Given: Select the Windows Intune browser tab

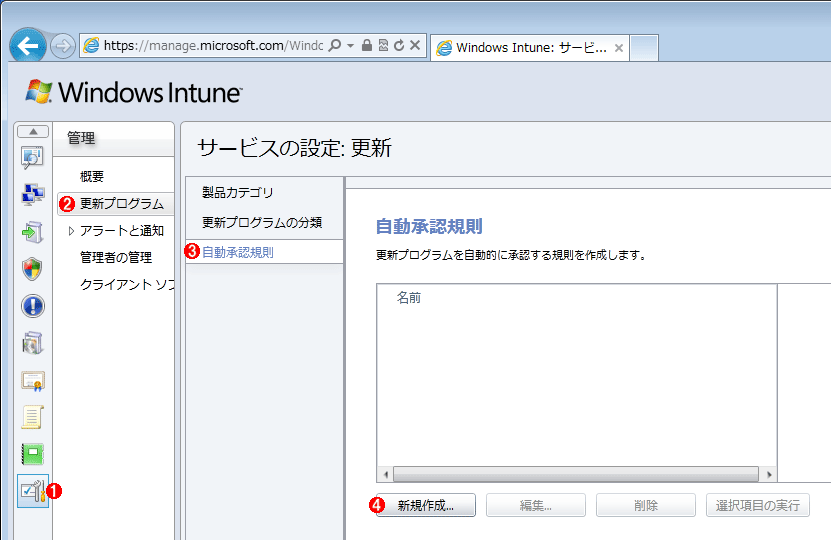Looking at the screenshot, I should (530, 48).
